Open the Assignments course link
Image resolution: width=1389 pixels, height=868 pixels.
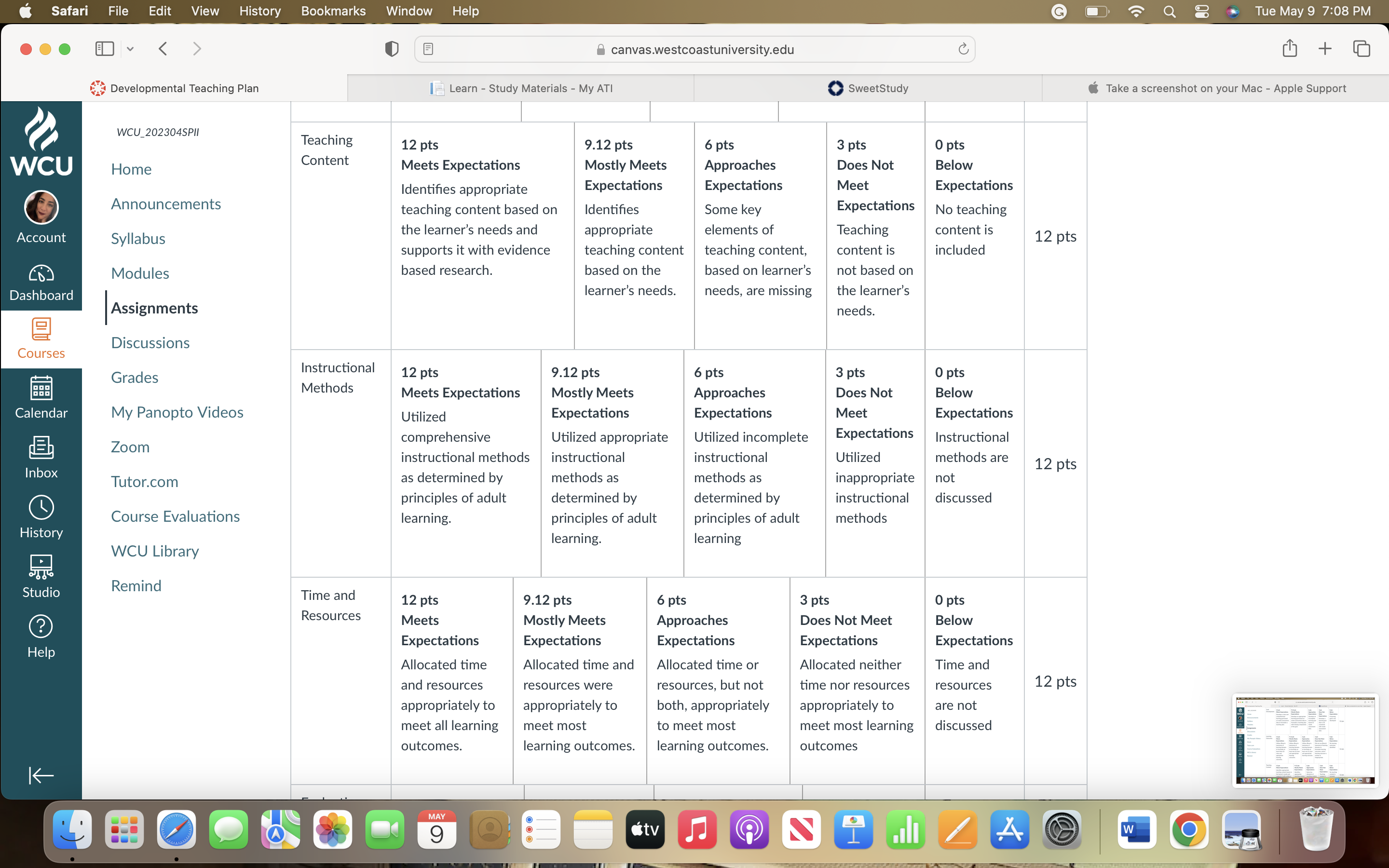(x=154, y=308)
